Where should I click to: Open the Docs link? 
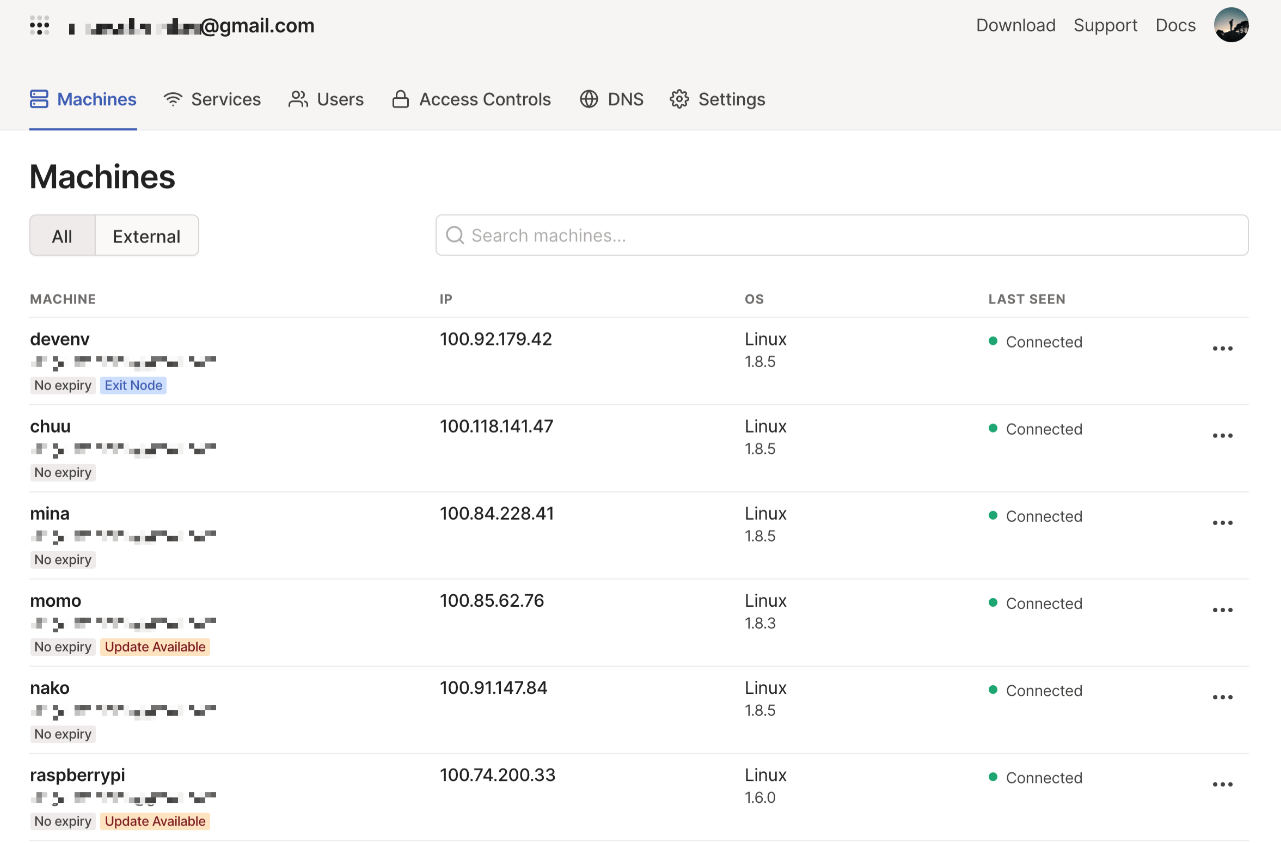pos(1176,25)
